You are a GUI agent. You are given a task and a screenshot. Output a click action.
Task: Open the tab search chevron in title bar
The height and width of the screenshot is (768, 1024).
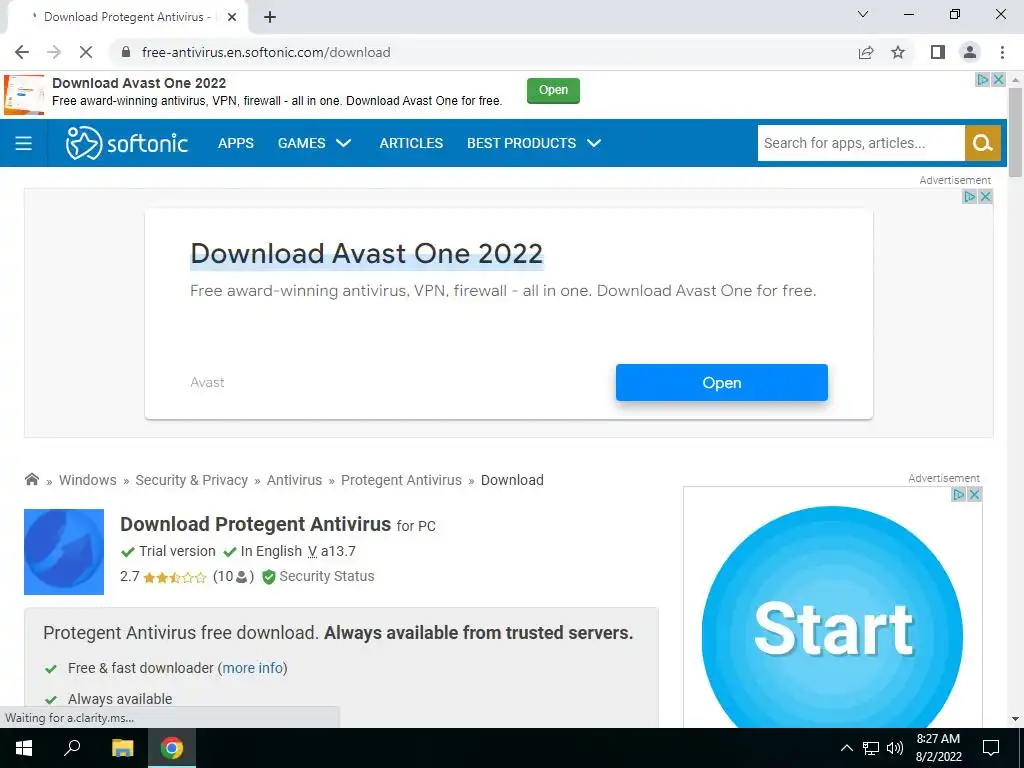(863, 14)
